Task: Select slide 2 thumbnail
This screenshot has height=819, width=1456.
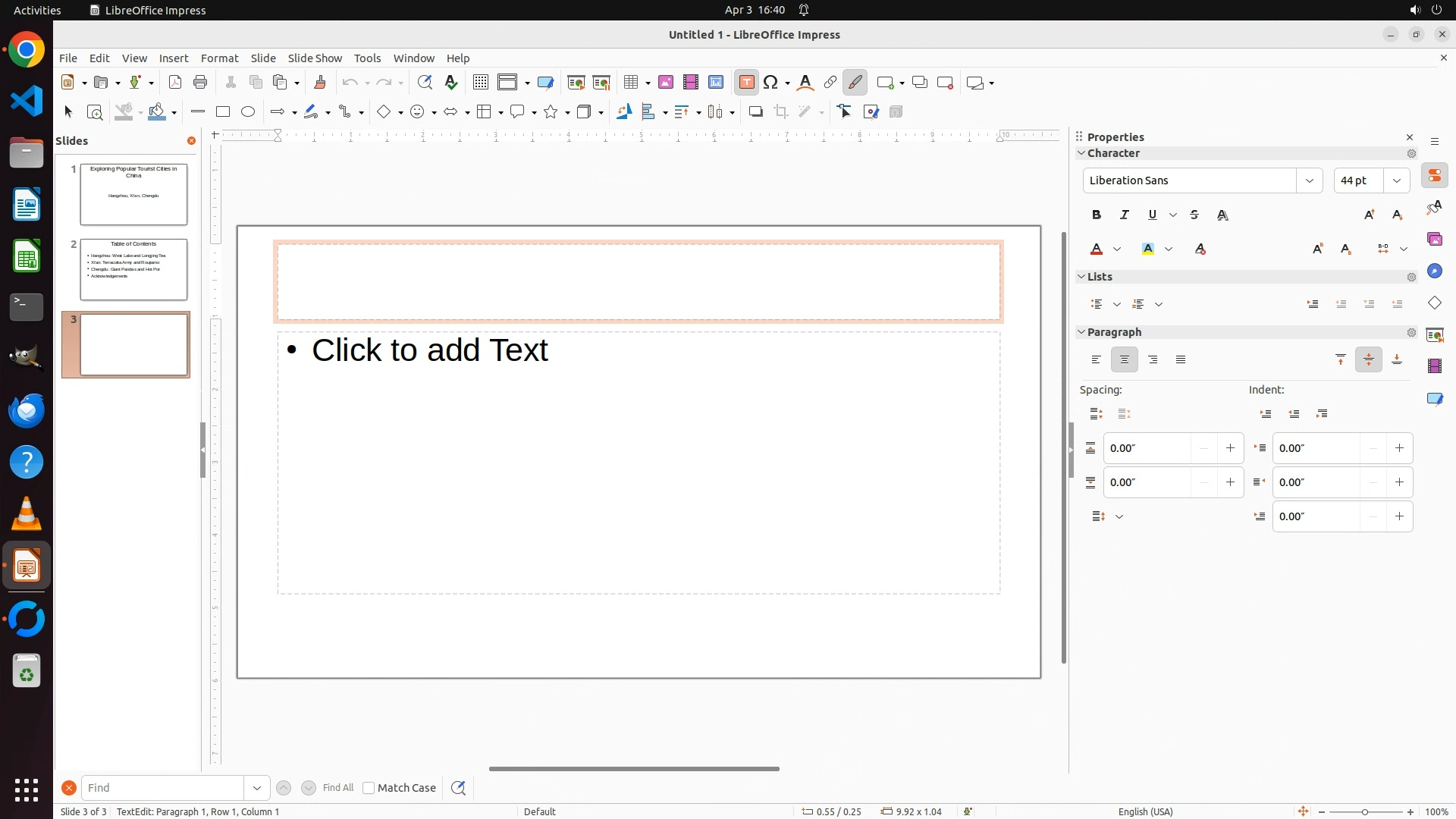Action: click(133, 269)
